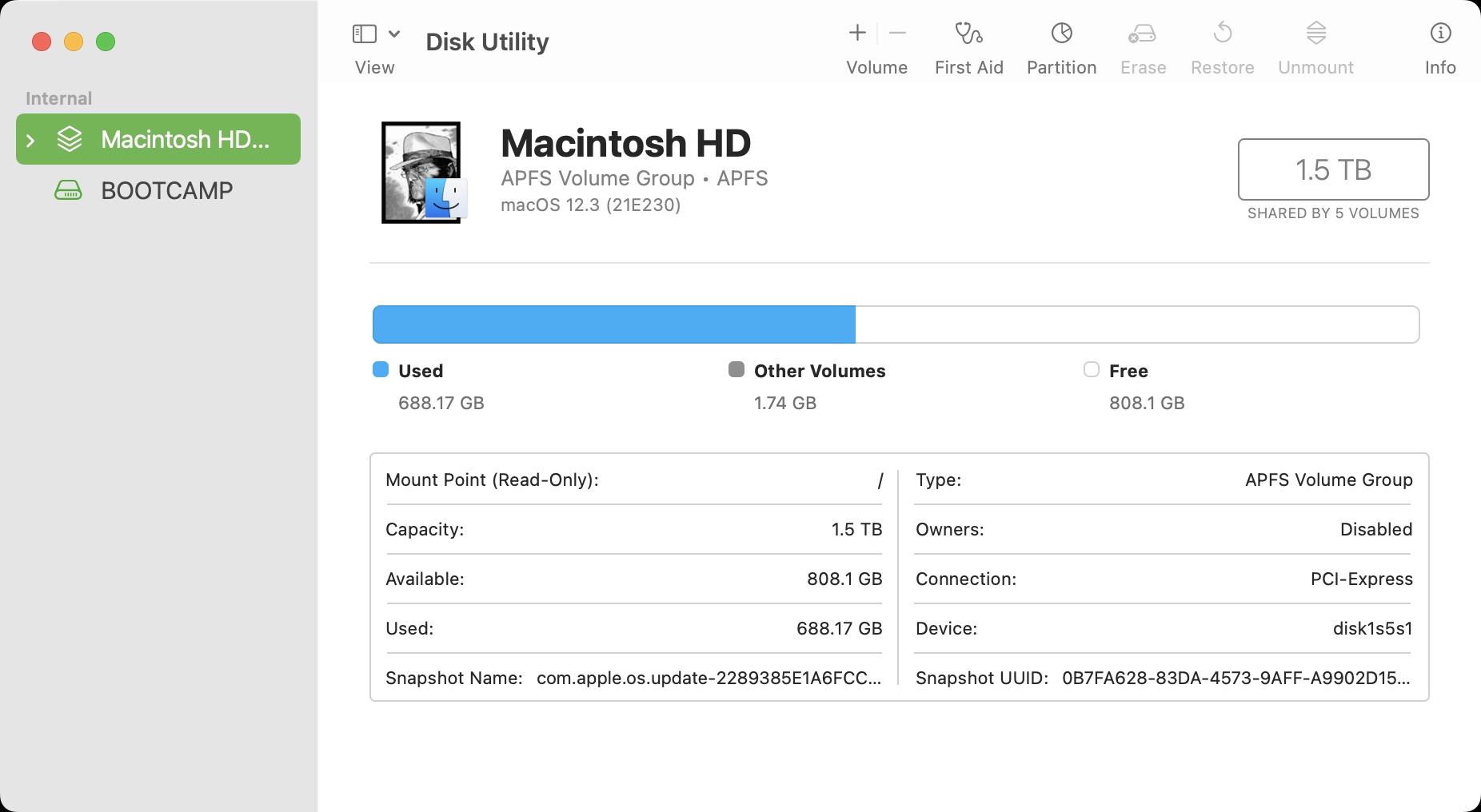Click the blue Used color swatch

point(381,369)
